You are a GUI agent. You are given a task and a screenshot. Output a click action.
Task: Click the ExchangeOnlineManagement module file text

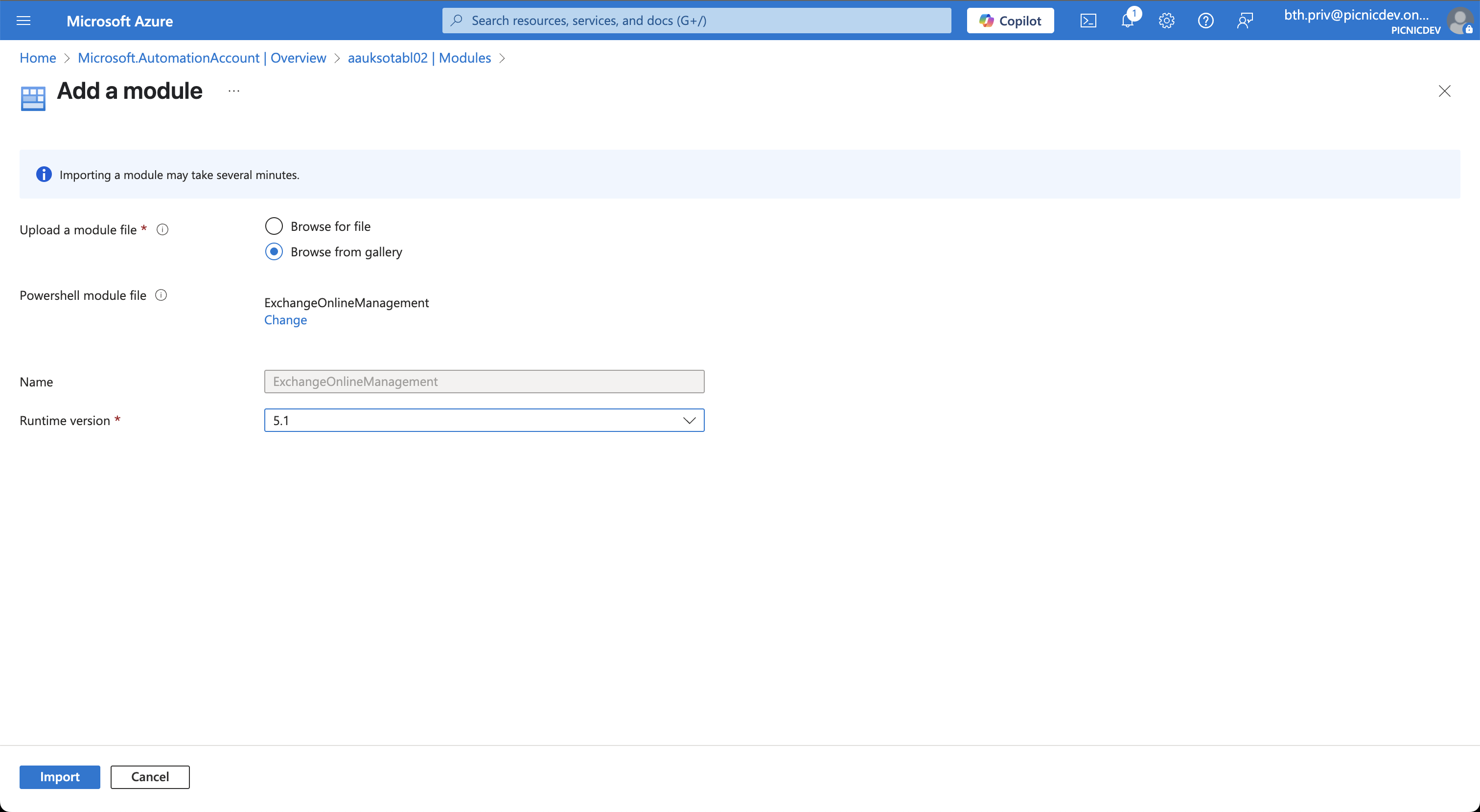tap(347, 303)
